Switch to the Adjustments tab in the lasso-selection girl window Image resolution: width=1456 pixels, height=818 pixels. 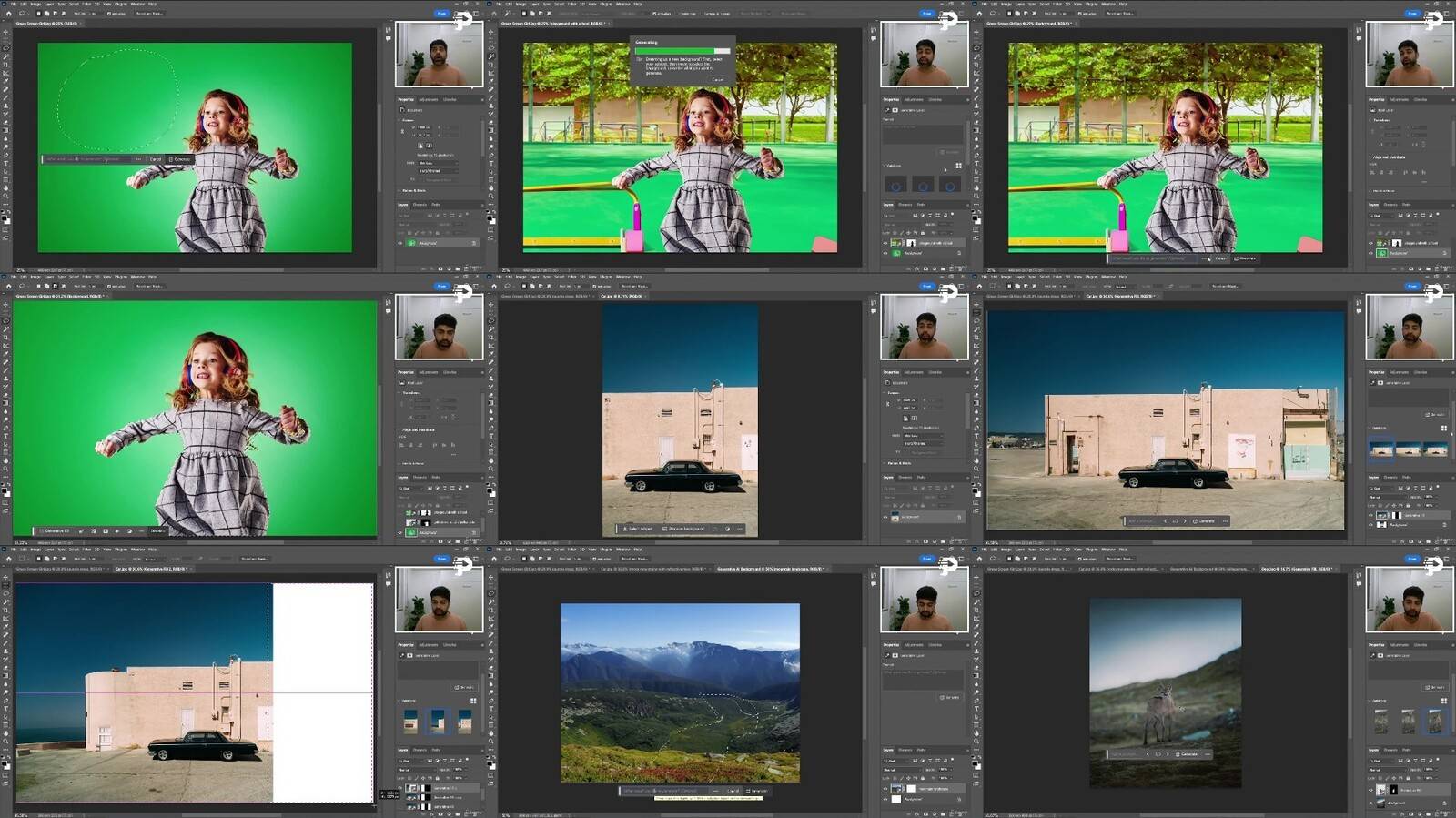point(428,99)
